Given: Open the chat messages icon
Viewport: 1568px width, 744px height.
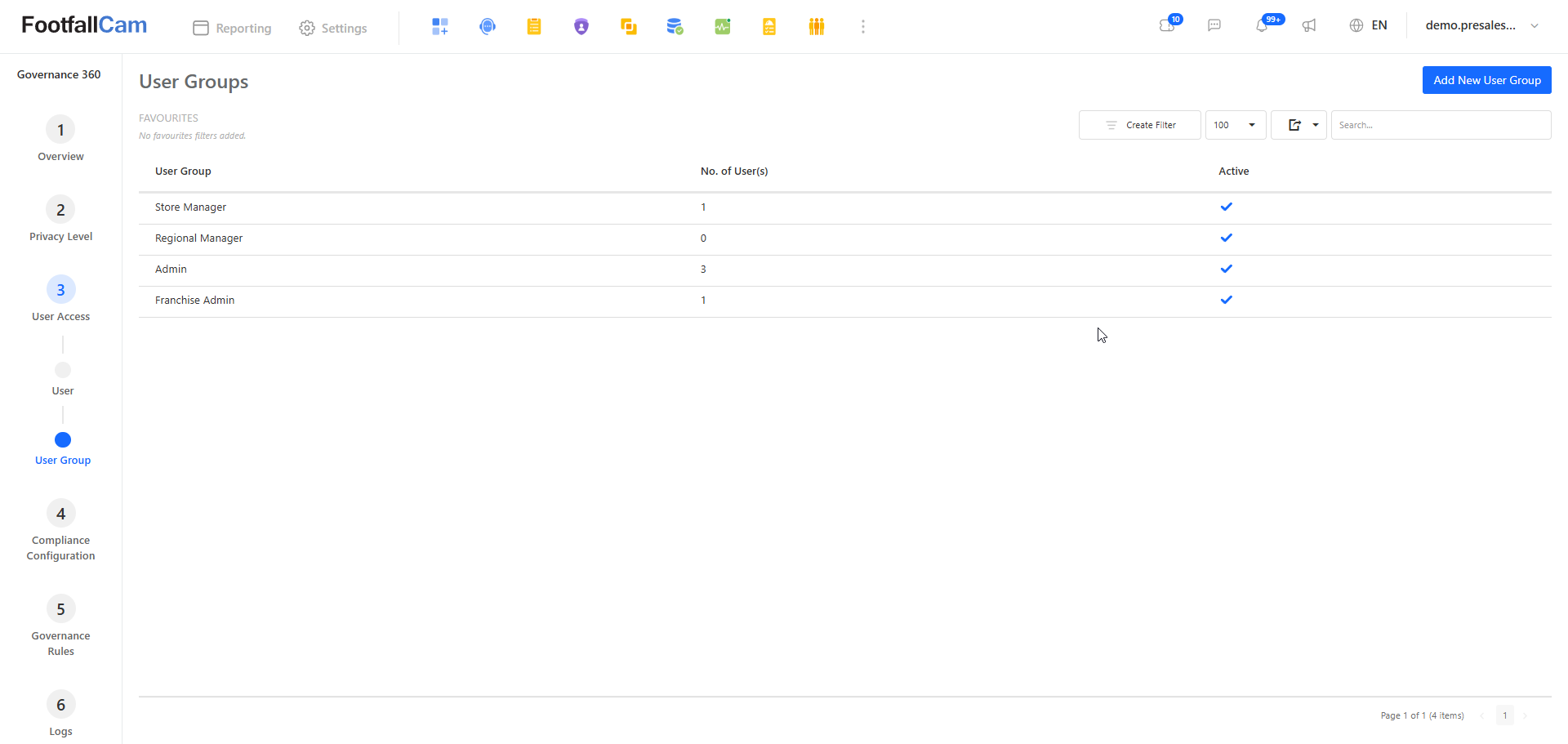Looking at the screenshot, I should [x=1214, y=25].
